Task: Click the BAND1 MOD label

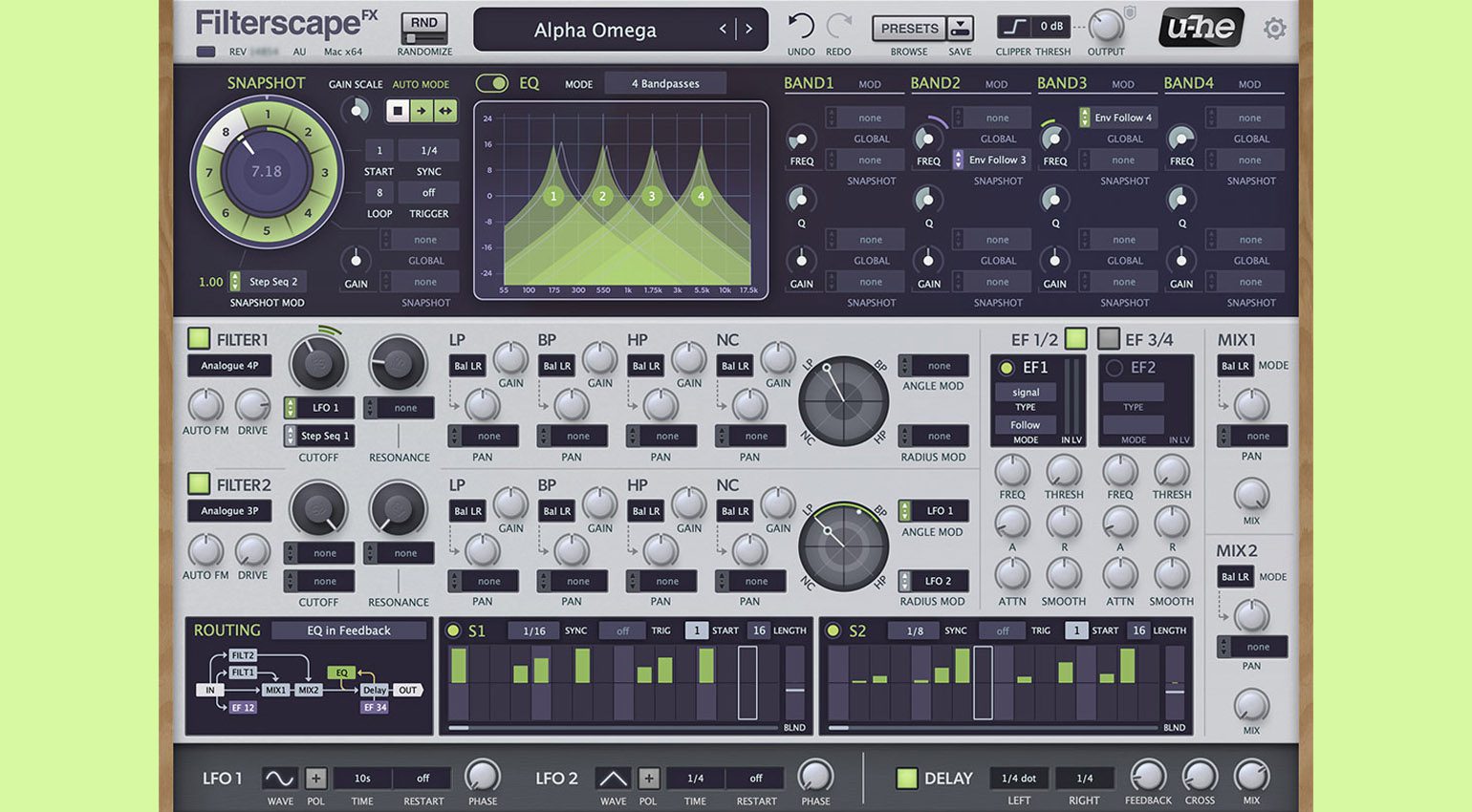Action: point(870,85)
